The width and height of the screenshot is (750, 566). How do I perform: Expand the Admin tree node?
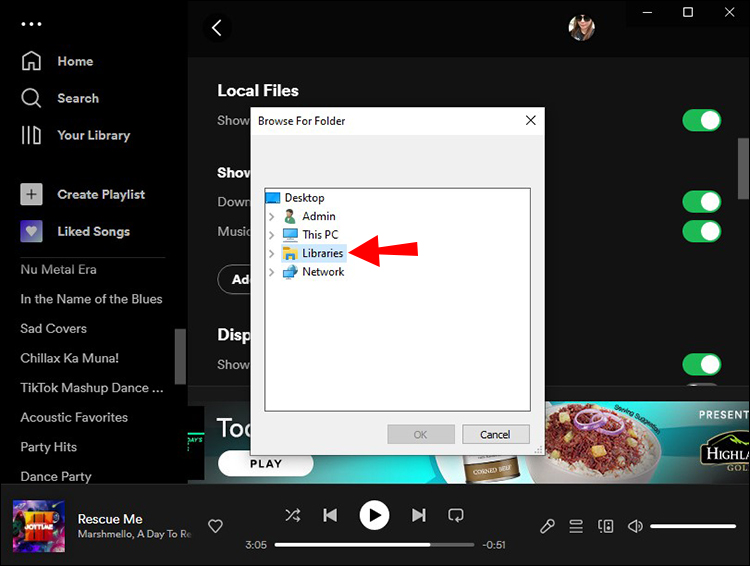[271, 217]
